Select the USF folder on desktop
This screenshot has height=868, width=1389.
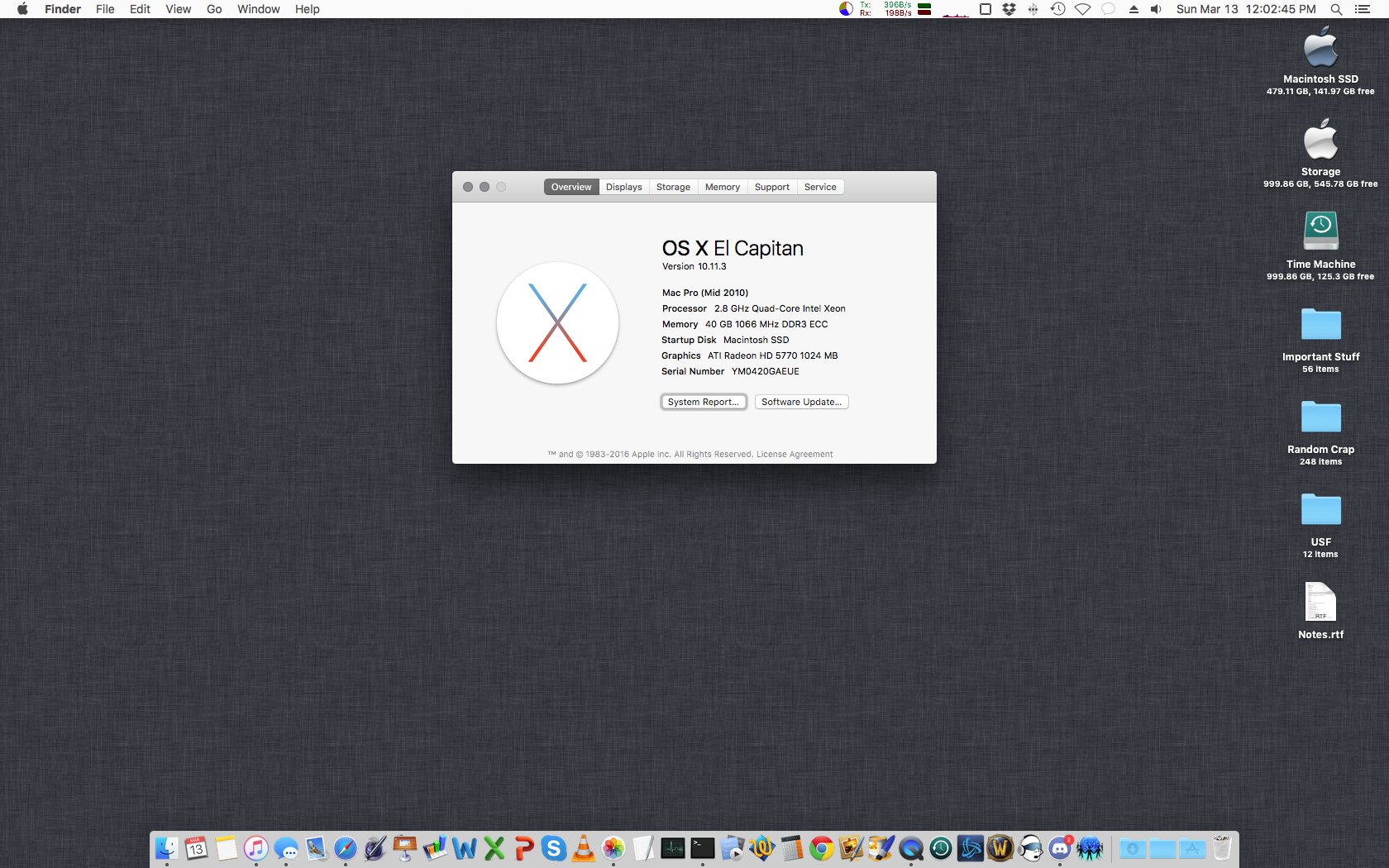pos(1321,524)
